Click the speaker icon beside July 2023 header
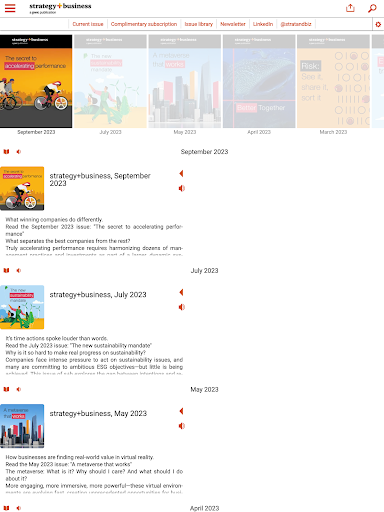384x512 pixels. point(19,270)
